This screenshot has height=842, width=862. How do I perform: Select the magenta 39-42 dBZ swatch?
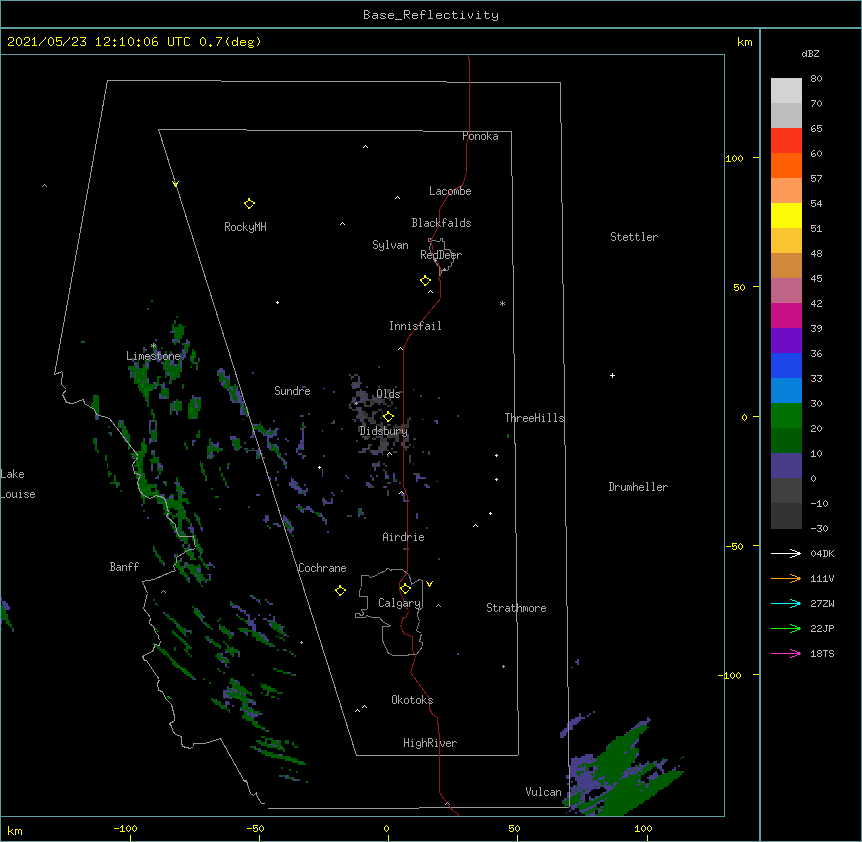click(786, 315)
